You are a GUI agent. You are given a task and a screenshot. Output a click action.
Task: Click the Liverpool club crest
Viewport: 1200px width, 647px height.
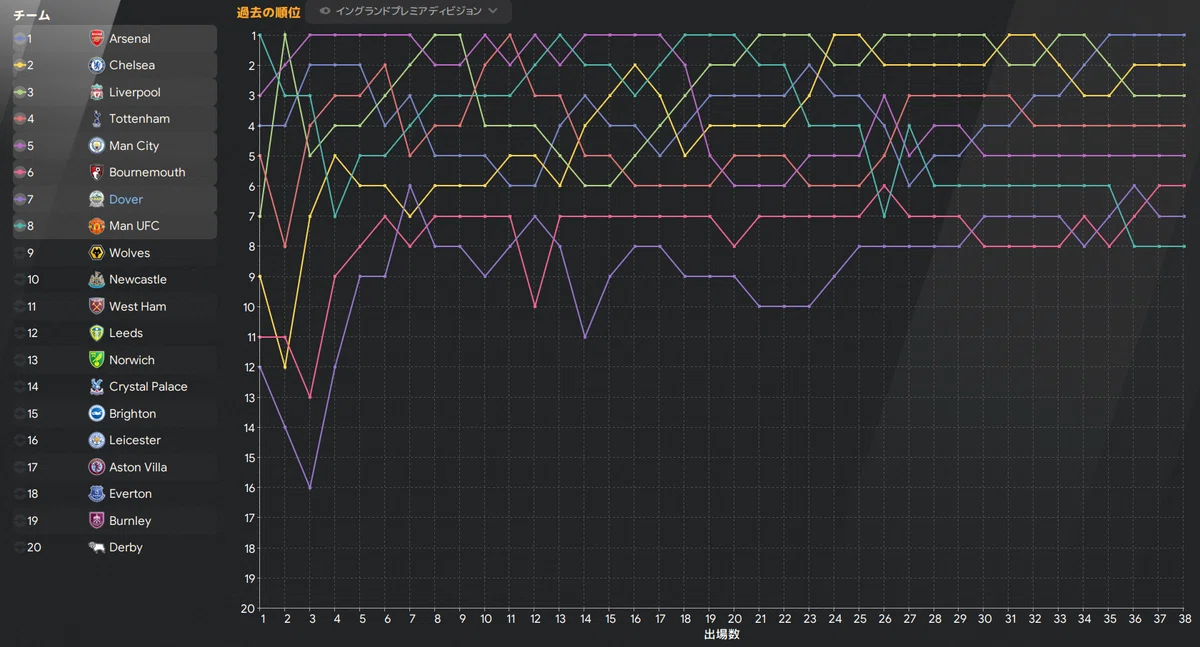point(97,92)
